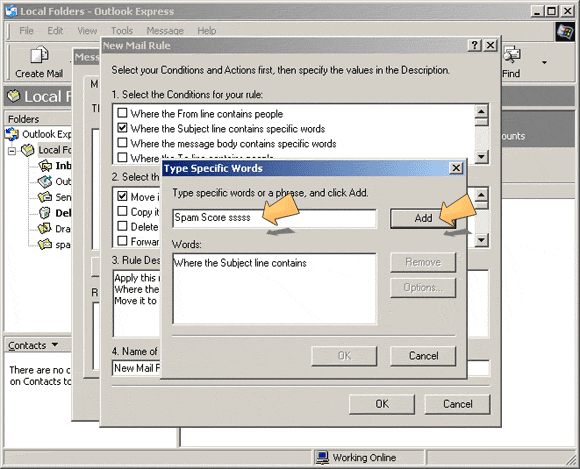Image resolution: width=580 pixels, height=469 pixels.
Task: Expand the dropdown arrow beside Find
Action: (x=544, y=63)
